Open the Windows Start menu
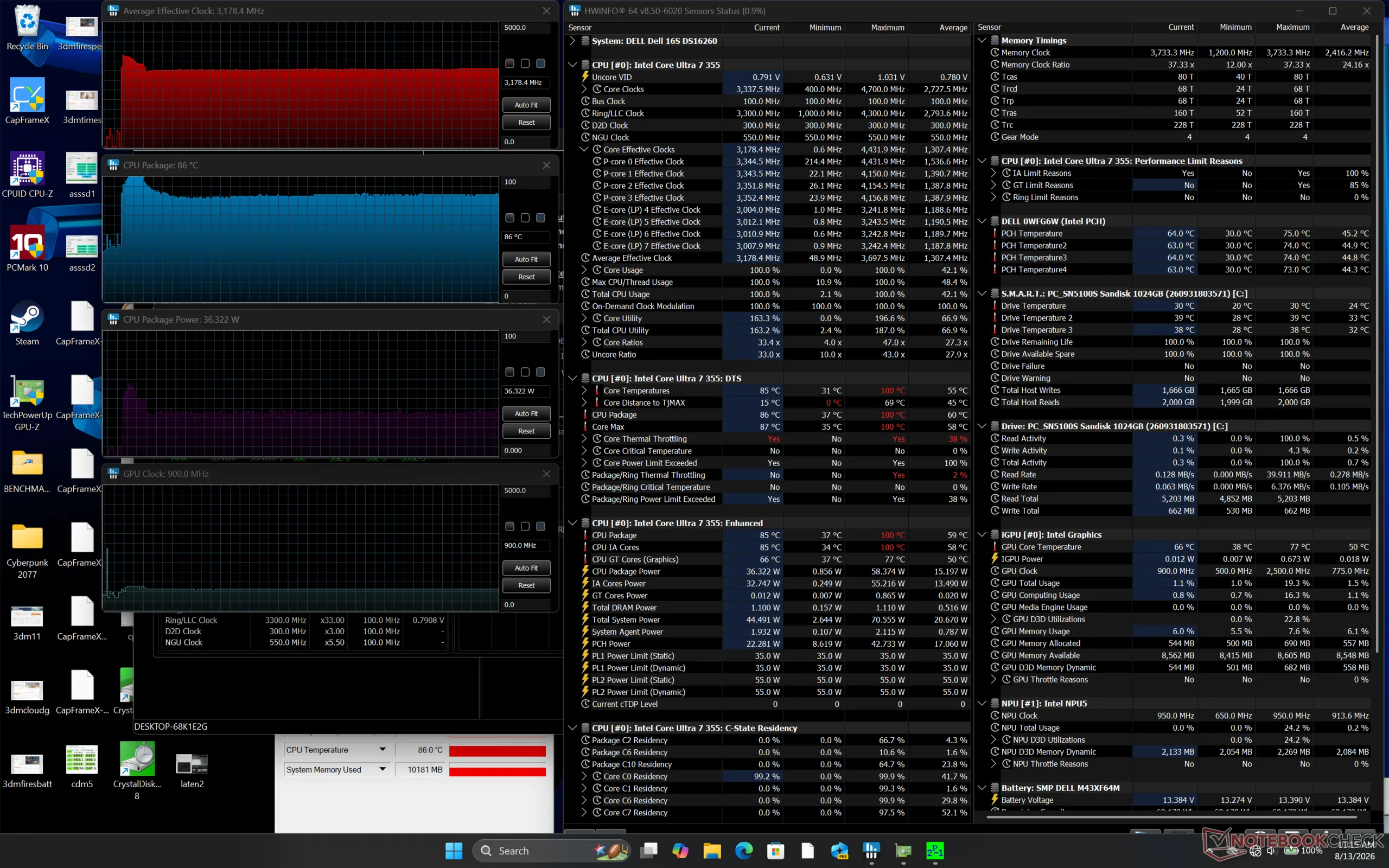1389x868 pixels. pos(454,850)
